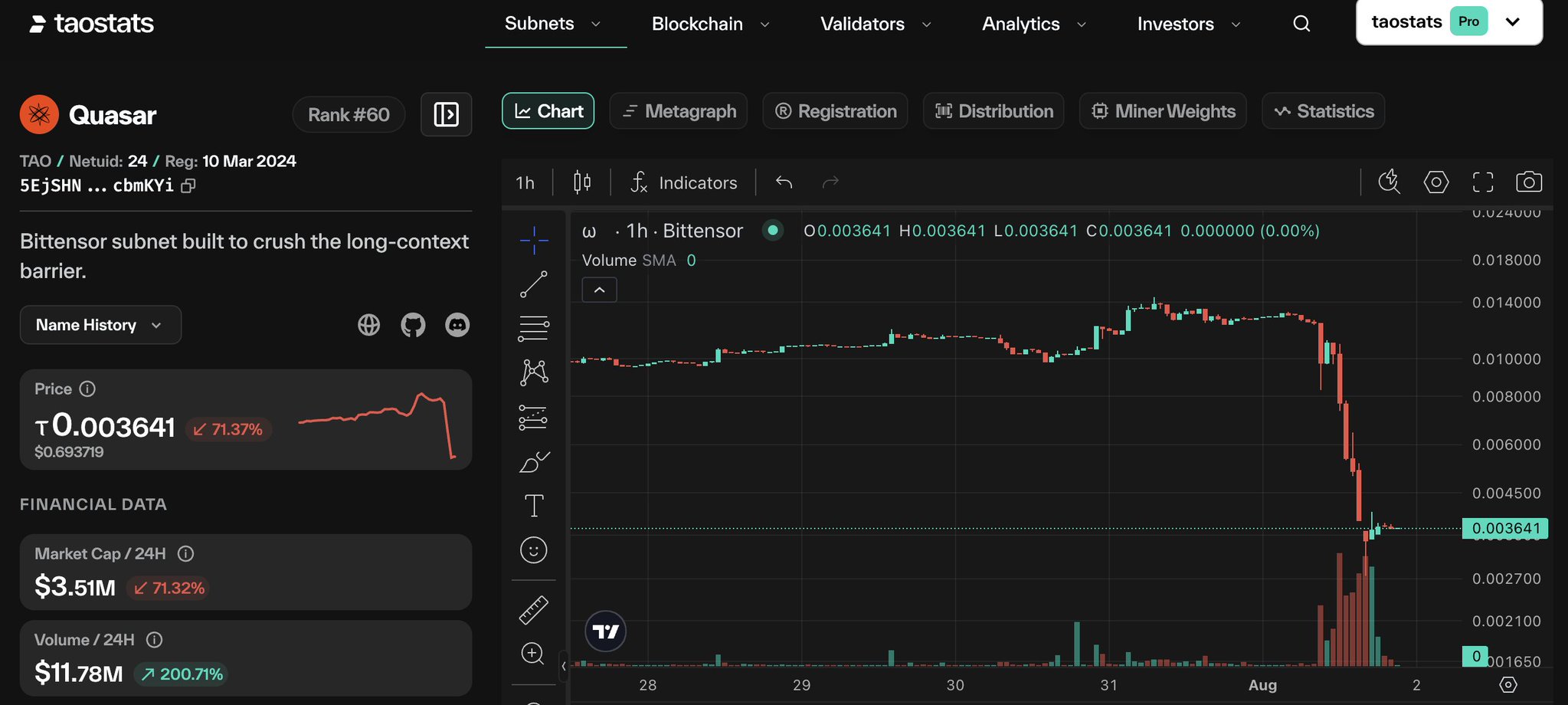The width and height of the screenshot is (1568, 705).
Task: Select the text annotation tool
Action: pyautogui.click(x=534, y=506)
